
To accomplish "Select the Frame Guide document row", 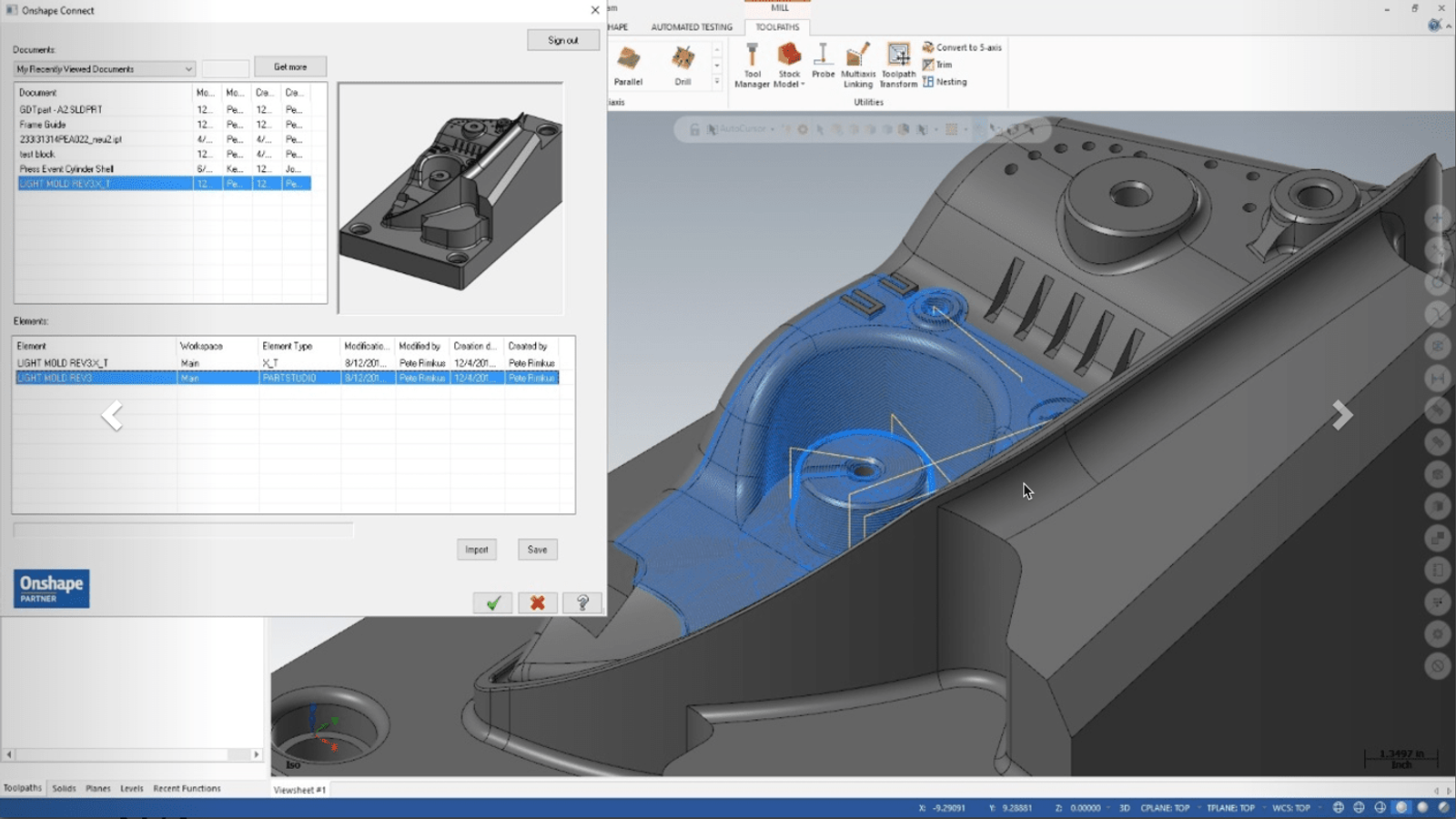I will click(43, 125).
